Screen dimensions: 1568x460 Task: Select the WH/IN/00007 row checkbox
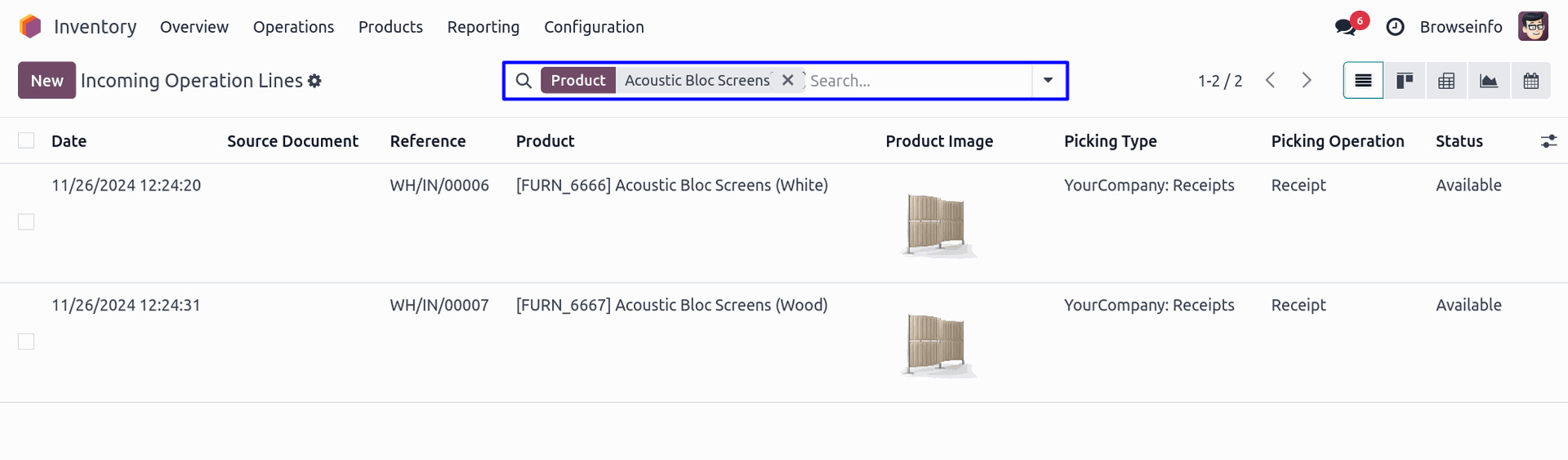coord(26,342)
